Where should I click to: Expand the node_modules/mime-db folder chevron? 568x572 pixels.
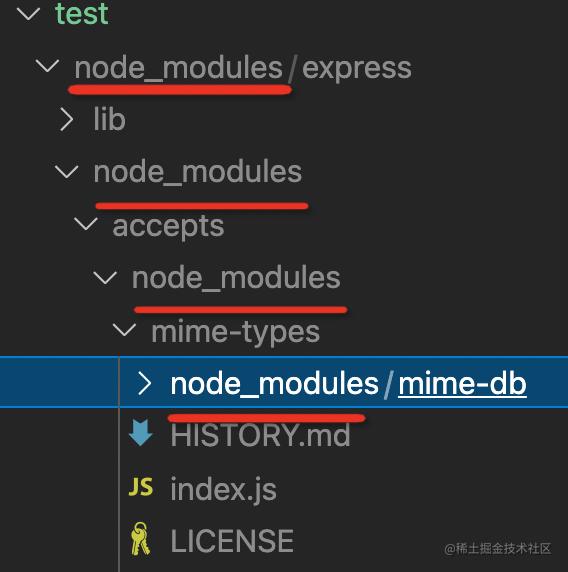pyautogui.click(x=144, y=383)
